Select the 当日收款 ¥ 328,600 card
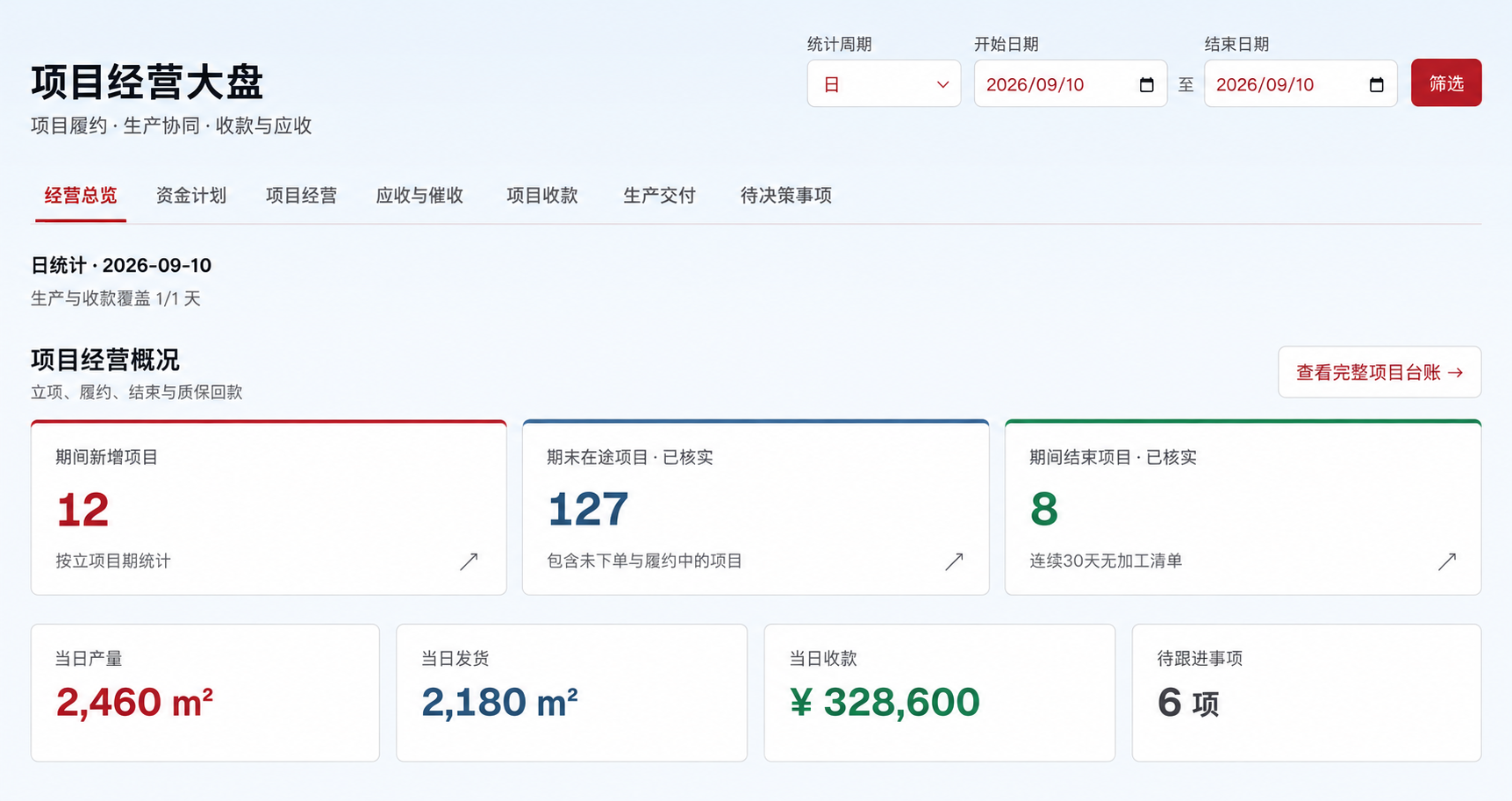 tap(940, 693)
